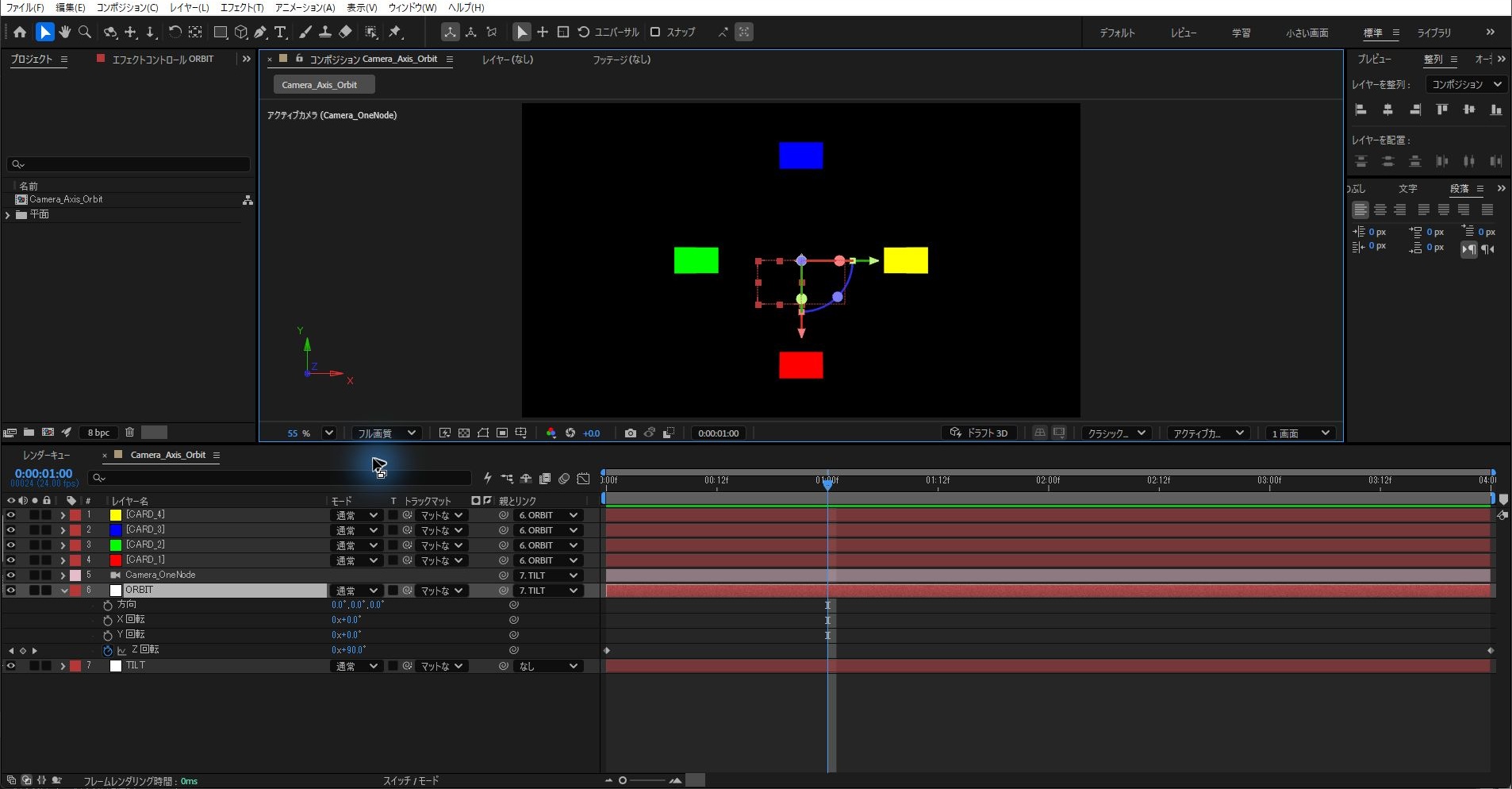
Task: Select the 学習 workspace
Action: 1241,33
